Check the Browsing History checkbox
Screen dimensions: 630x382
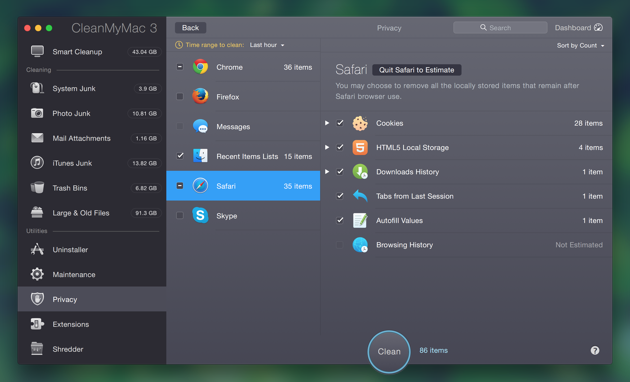(340, 245)
